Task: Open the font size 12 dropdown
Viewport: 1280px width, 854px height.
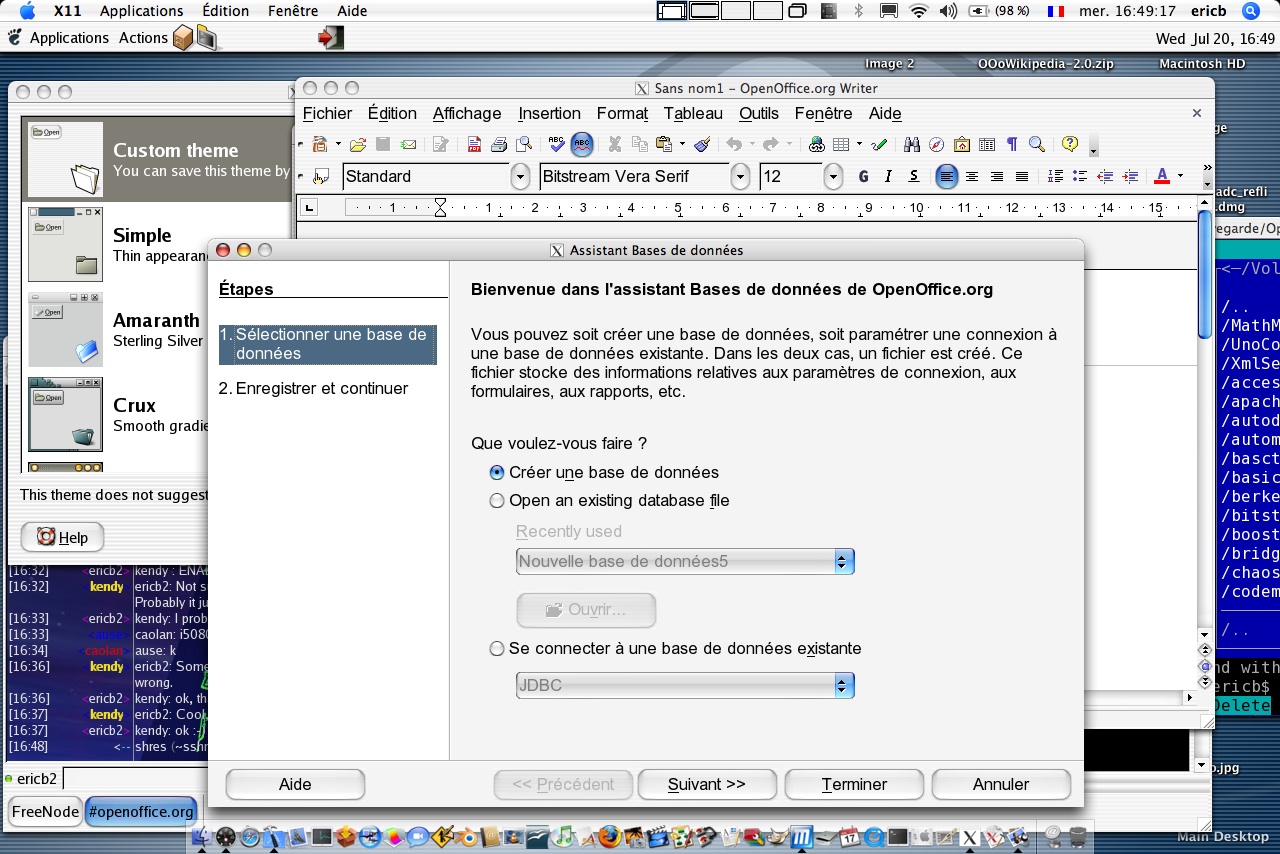Action: tap(833, 177)
